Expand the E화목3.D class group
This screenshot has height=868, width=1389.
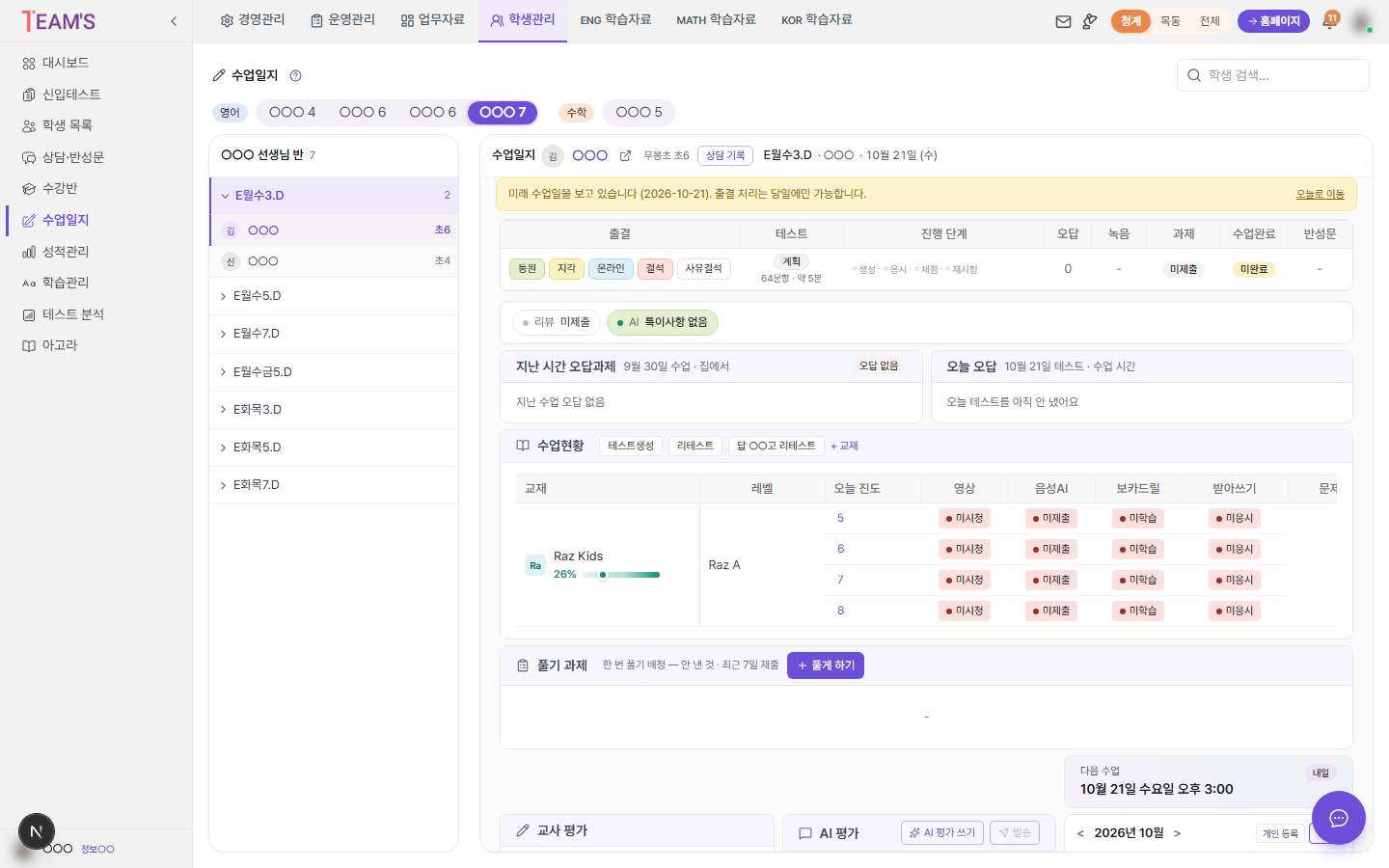click(334, 409)
